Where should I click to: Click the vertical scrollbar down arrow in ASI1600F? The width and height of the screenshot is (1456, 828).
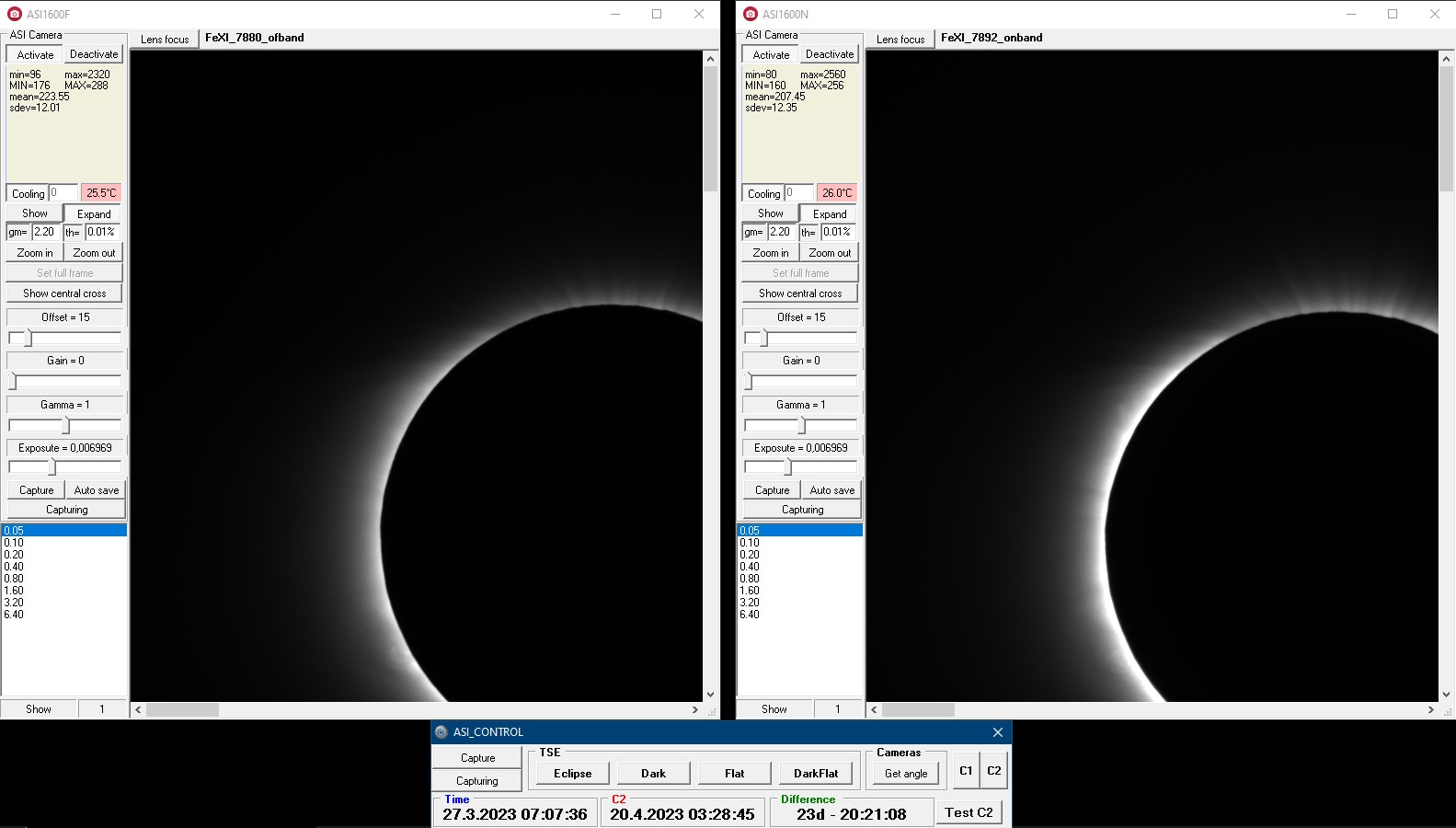pyautogui.click(x=710, y=695)
